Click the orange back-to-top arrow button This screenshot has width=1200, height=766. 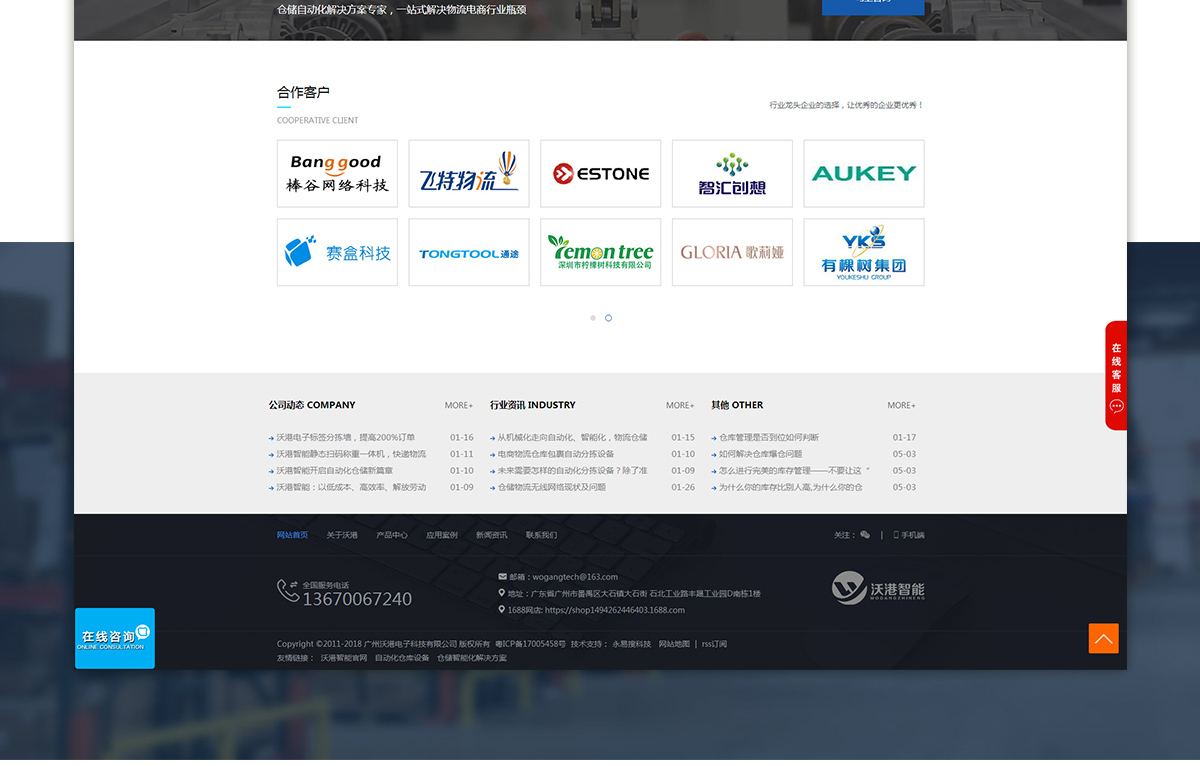1104,638
